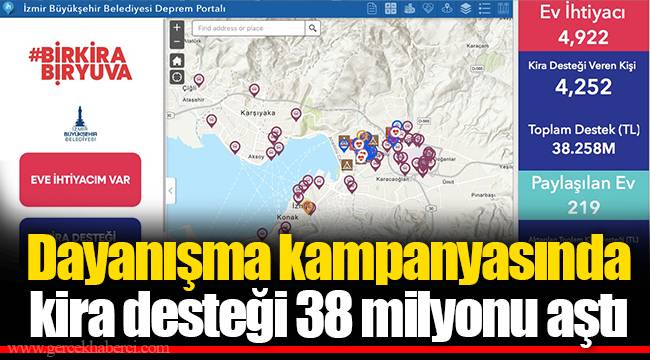Screen dimensions: 650x360
Task: Open the basemap gallery grid icon
Action: point(390,9)
